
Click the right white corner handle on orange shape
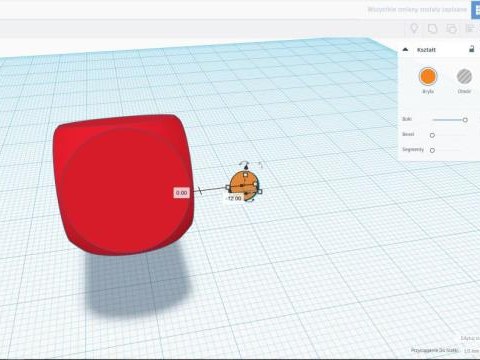pos(260,191)
